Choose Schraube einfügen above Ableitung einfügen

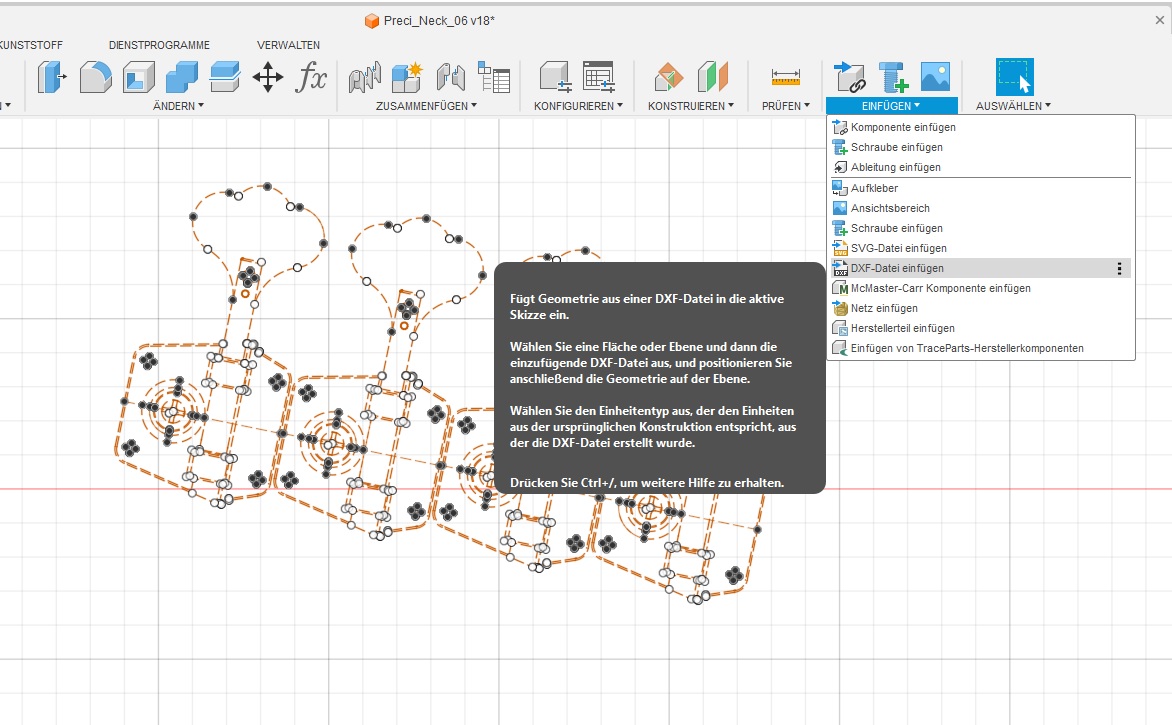981,147
